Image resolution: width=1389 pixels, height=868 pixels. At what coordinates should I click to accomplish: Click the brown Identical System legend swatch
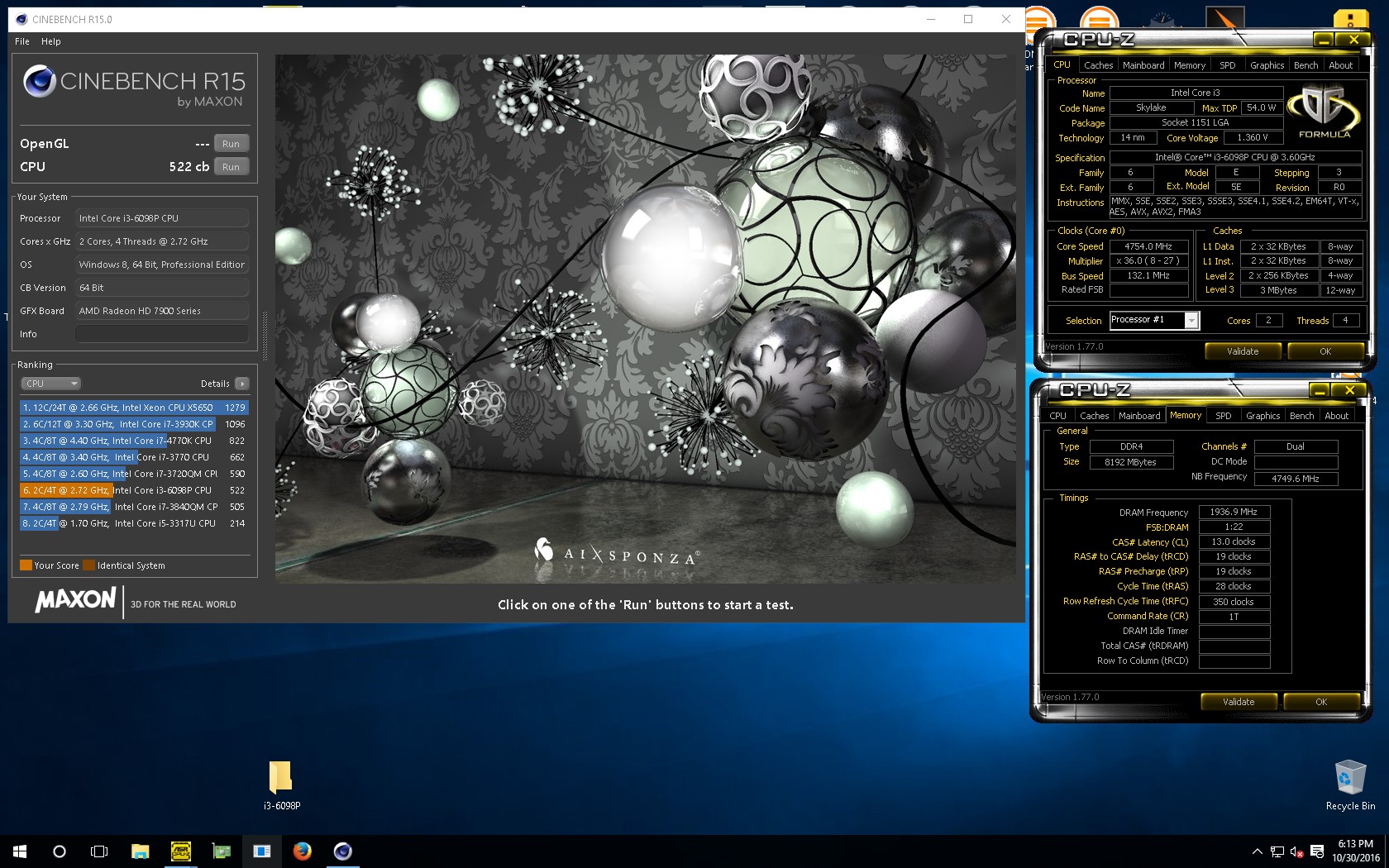(x=89, y=565)
